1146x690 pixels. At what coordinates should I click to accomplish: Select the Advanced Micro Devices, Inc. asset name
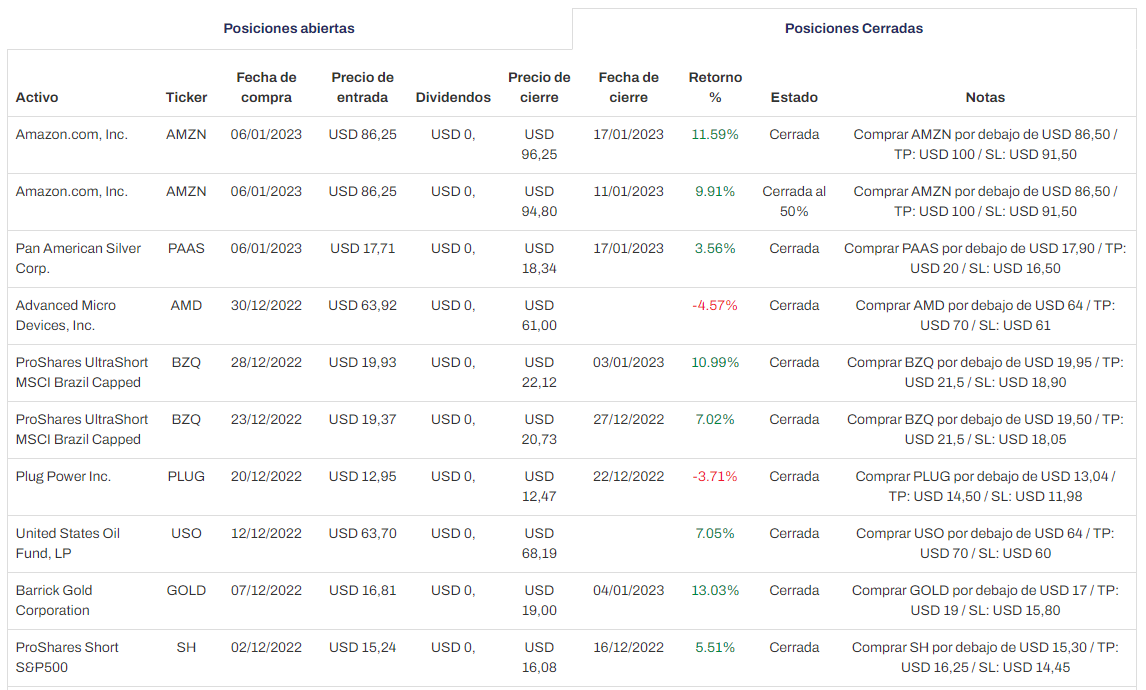tap(66, 316)
